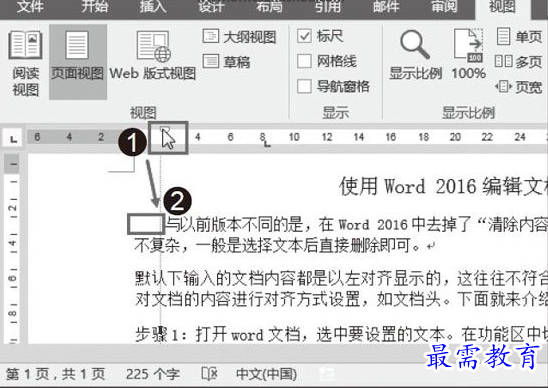Click language indicator 中文(中国)
Viewport: 548px width, 388px height.
[x=266, y=374]
